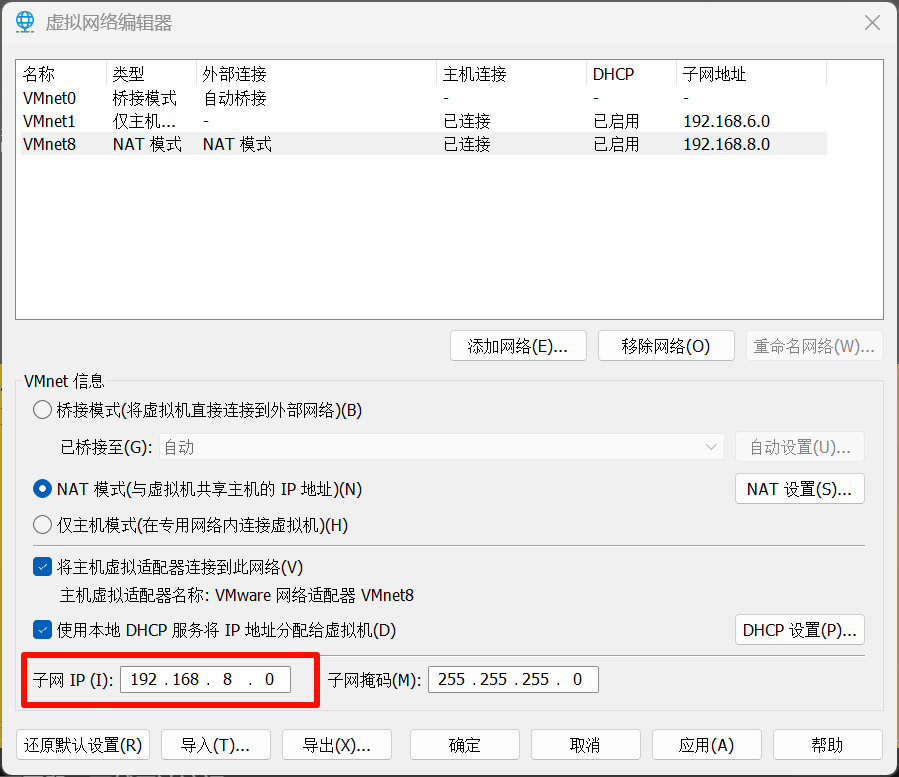Click the 导入(T)... button

point(216,745)
